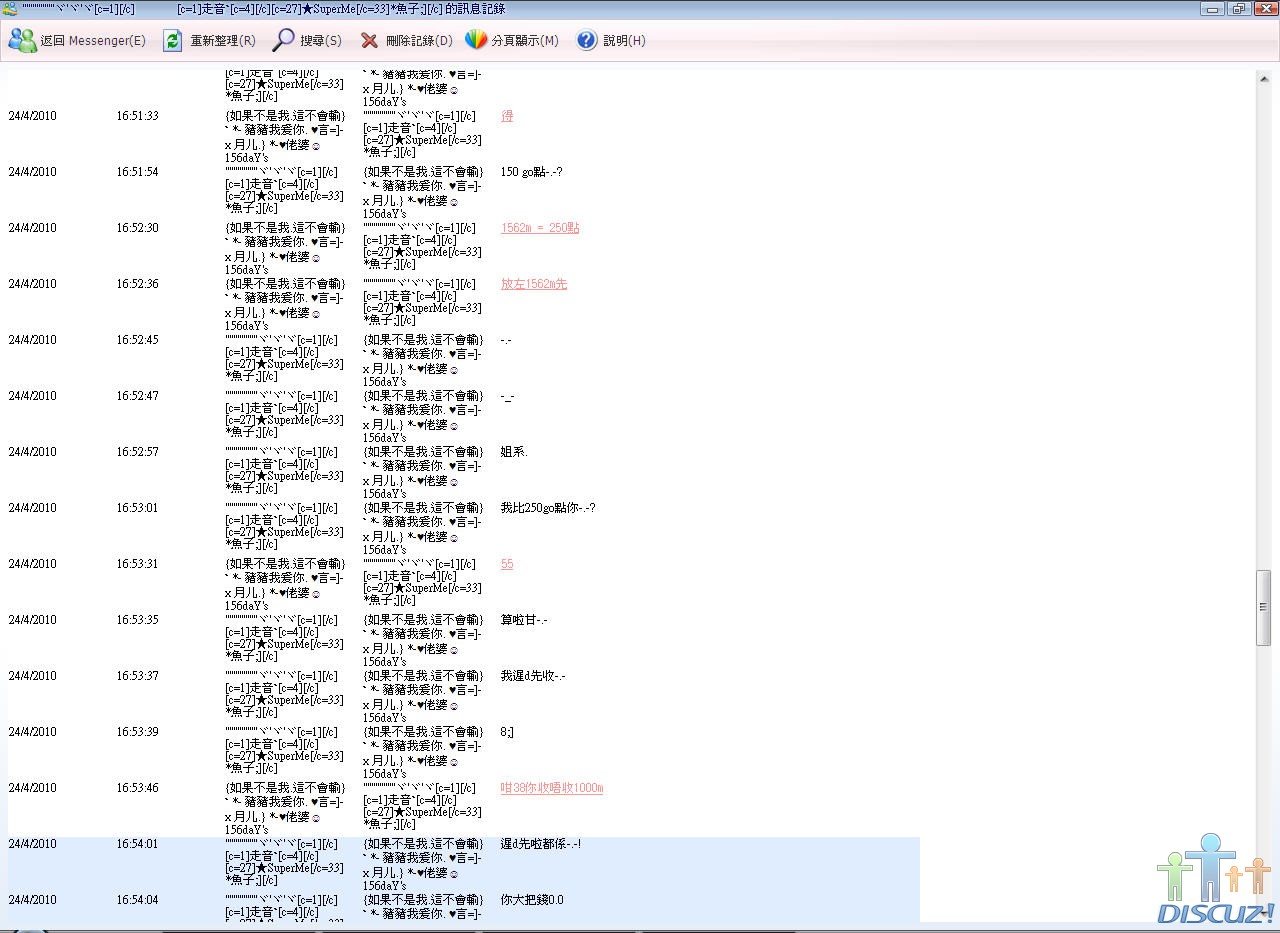The width and height of the screenshot is (1280, 933).
Task: Click the timestamp 16:52:36
Action: 137,284
